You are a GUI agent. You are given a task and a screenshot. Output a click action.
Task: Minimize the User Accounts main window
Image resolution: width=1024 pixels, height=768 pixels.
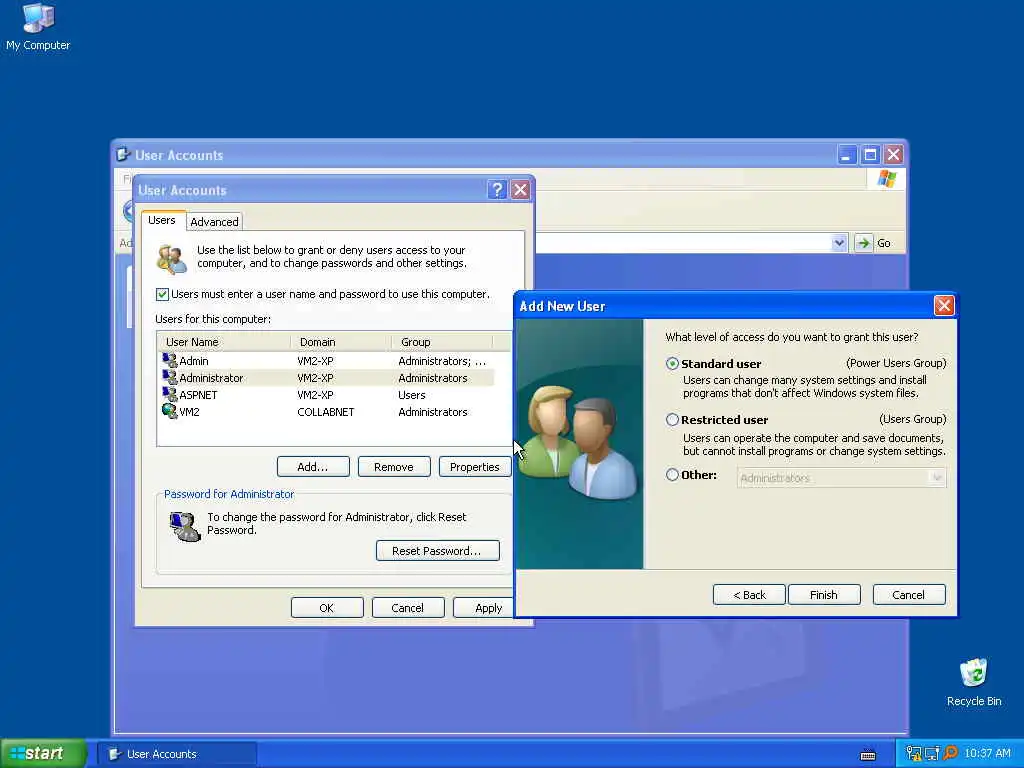[846, 155]
